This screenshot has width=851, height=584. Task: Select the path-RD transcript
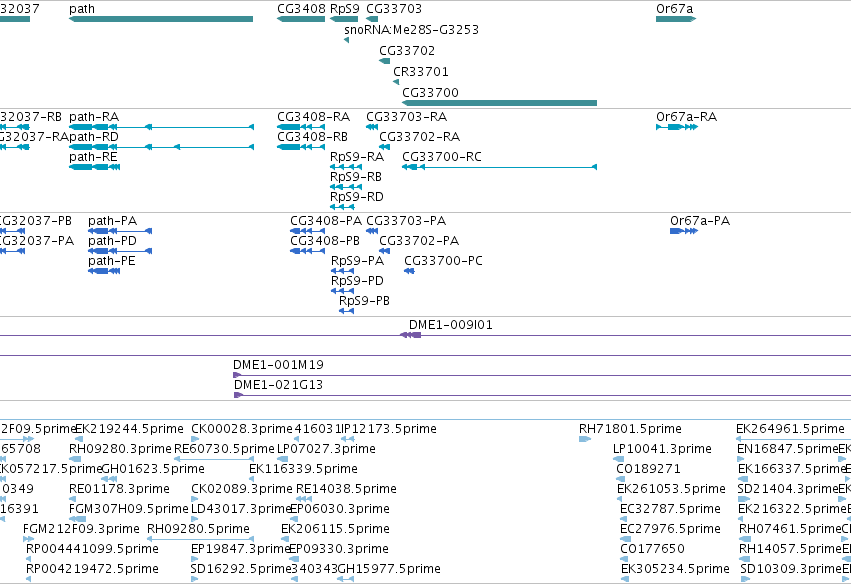pyautogui.click(x=161, y=147)
